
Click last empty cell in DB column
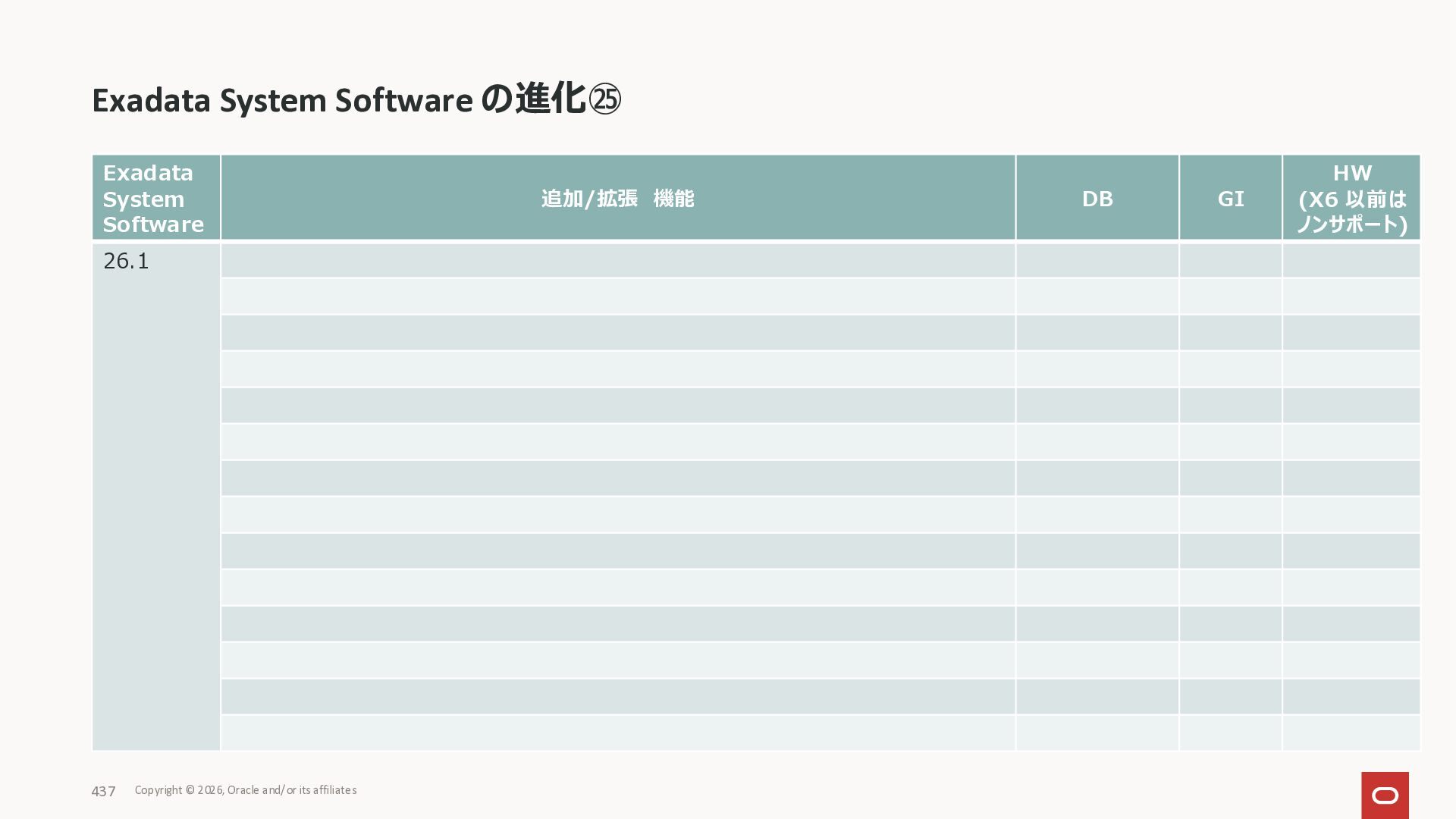click(1097, 733)
